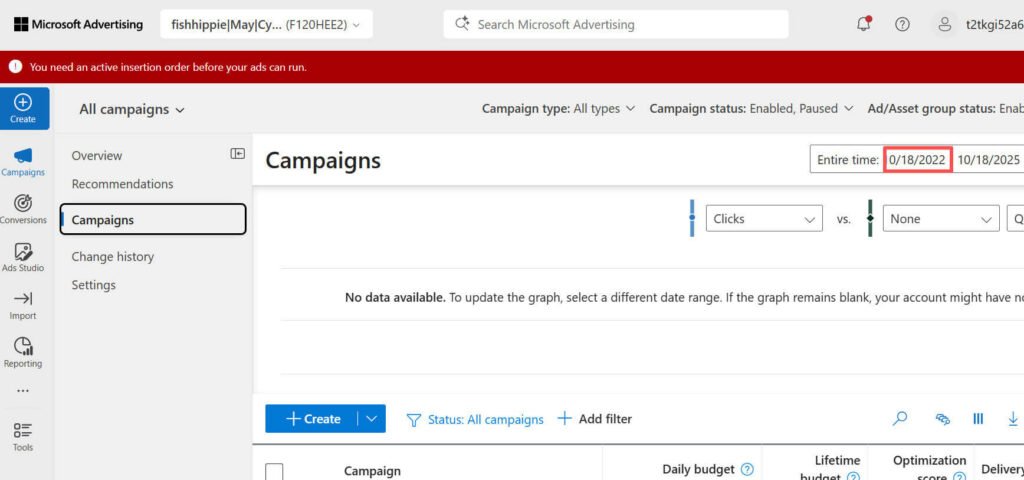
Task: Click the Daily budget help icon
Action: click(x=748, y=469)
